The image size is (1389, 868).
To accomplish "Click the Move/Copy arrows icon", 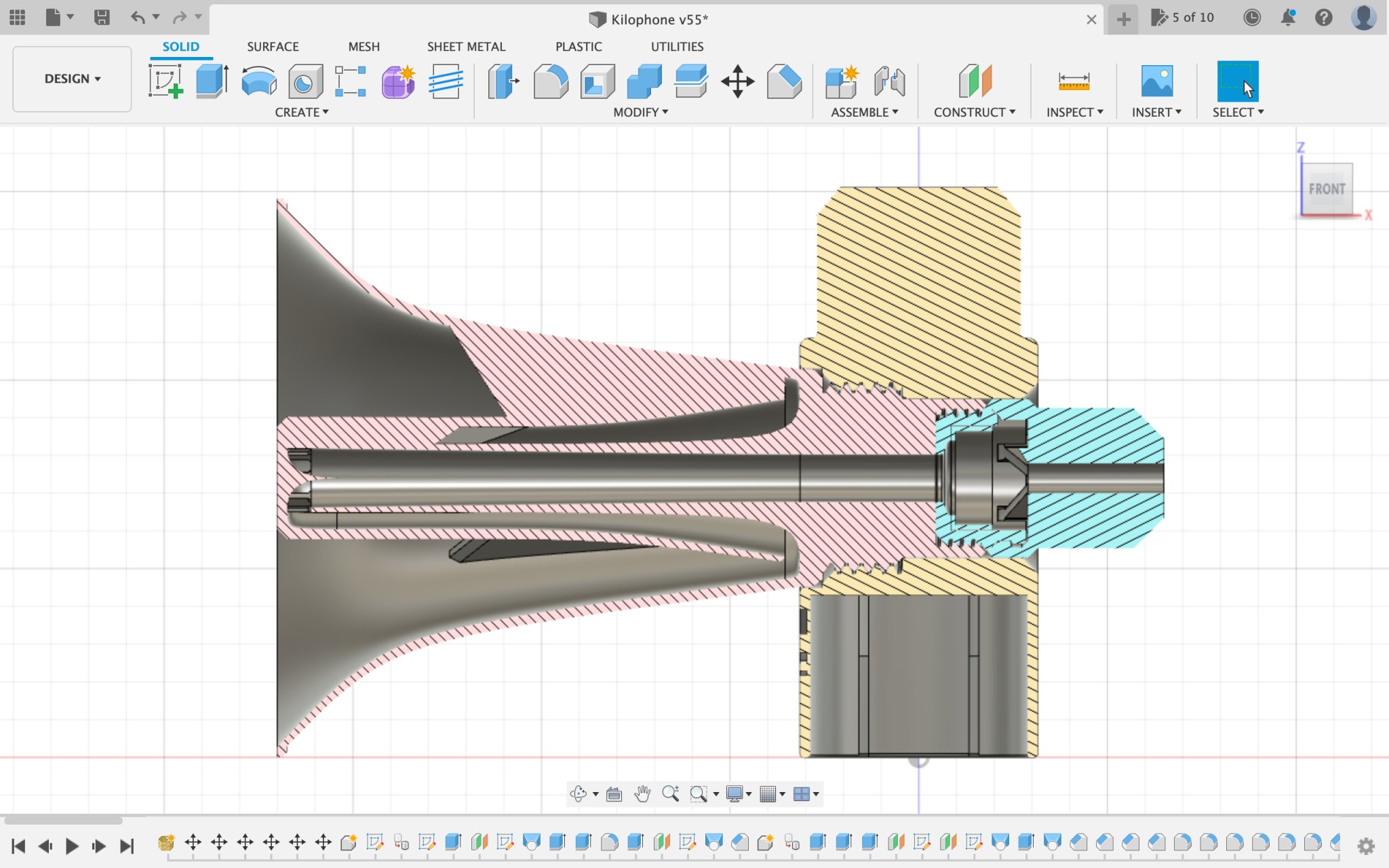I will (738, 81).
